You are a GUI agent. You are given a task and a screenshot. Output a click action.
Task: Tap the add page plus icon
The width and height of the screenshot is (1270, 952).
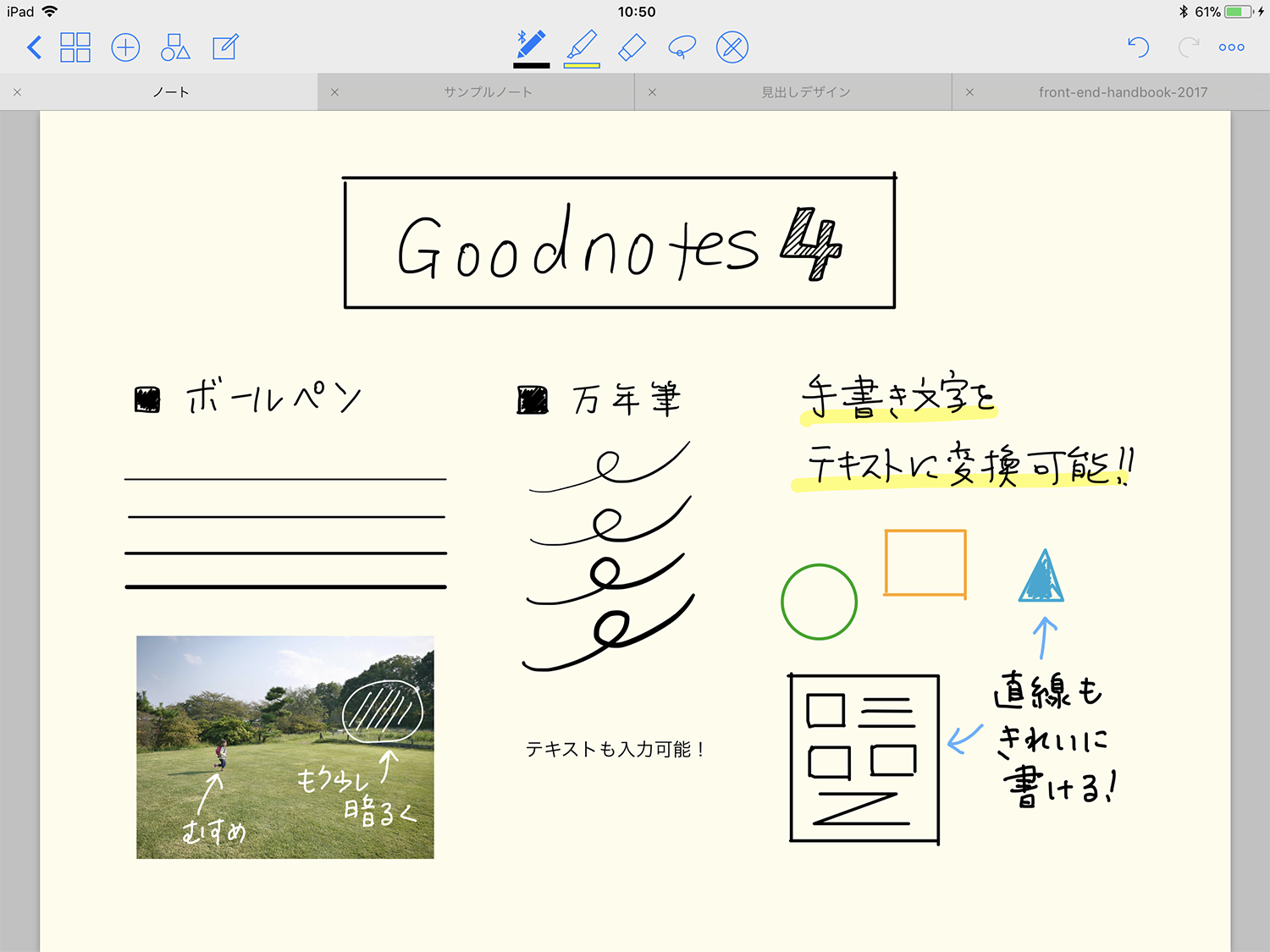pos(125,47)
